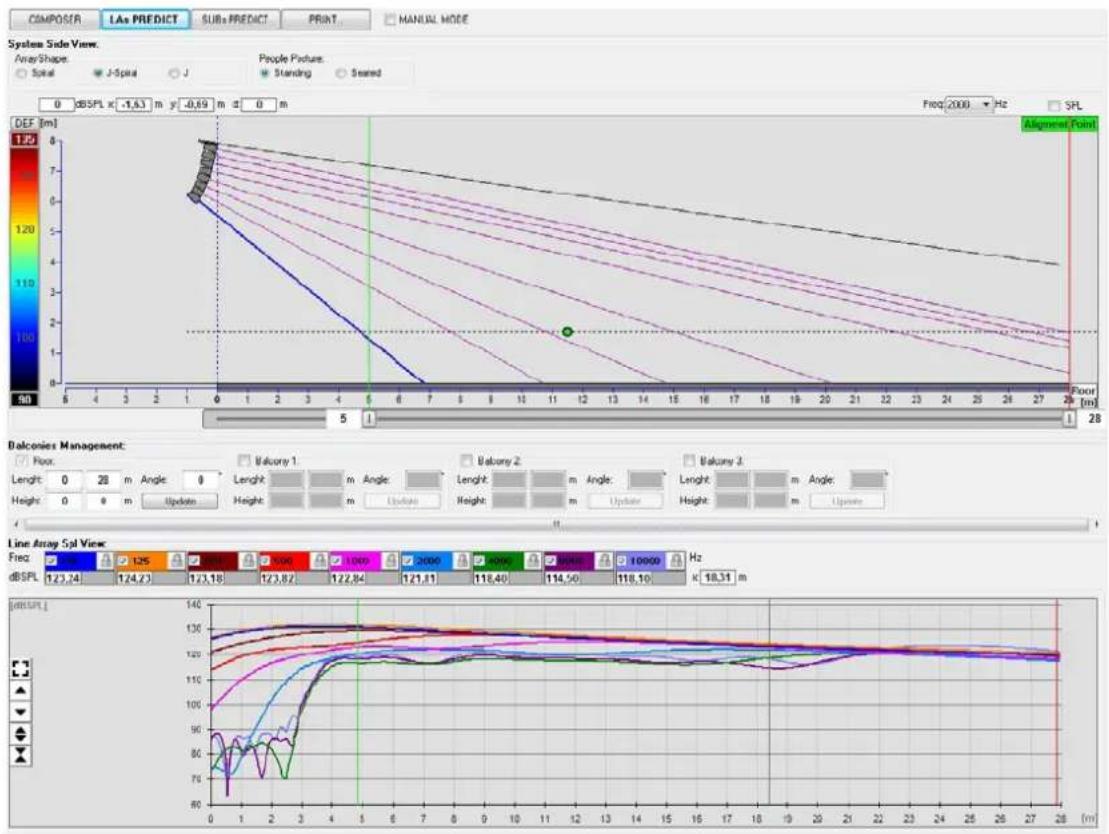1109x834 pixels.
Task: Switch to the Composer tab
Action: click(55, 19)
